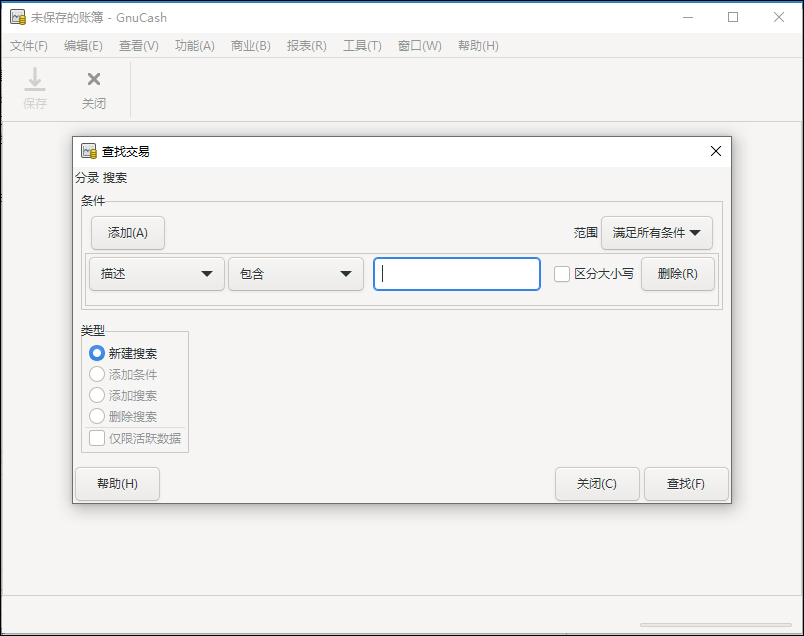Image resolution: width=804 pixels, height=636 pixels.
Task: Select the 添加条件 radio button
Action: click(x=96, y=374)
